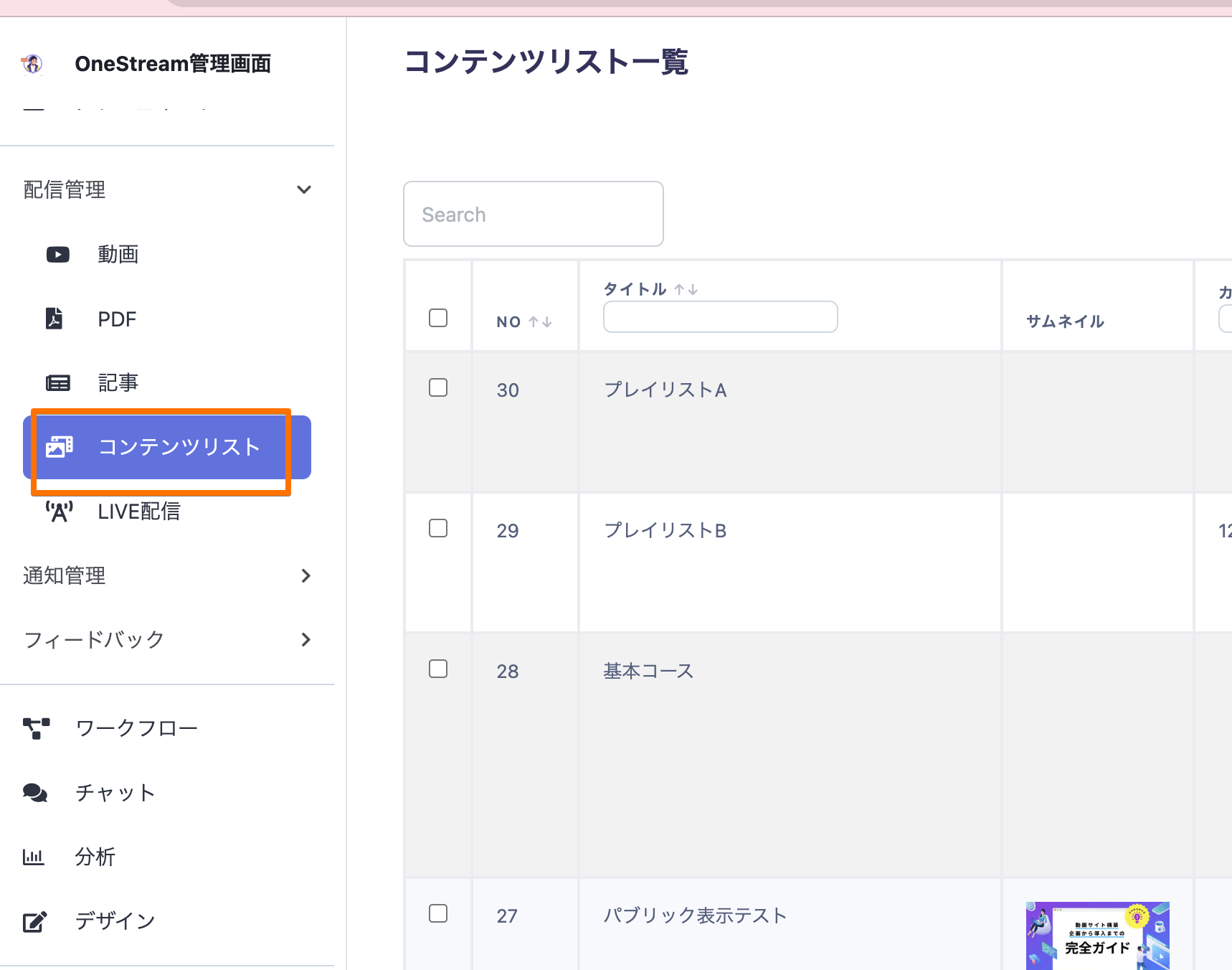Click the chat (チャット) bubbles icon

click(35, 793)
